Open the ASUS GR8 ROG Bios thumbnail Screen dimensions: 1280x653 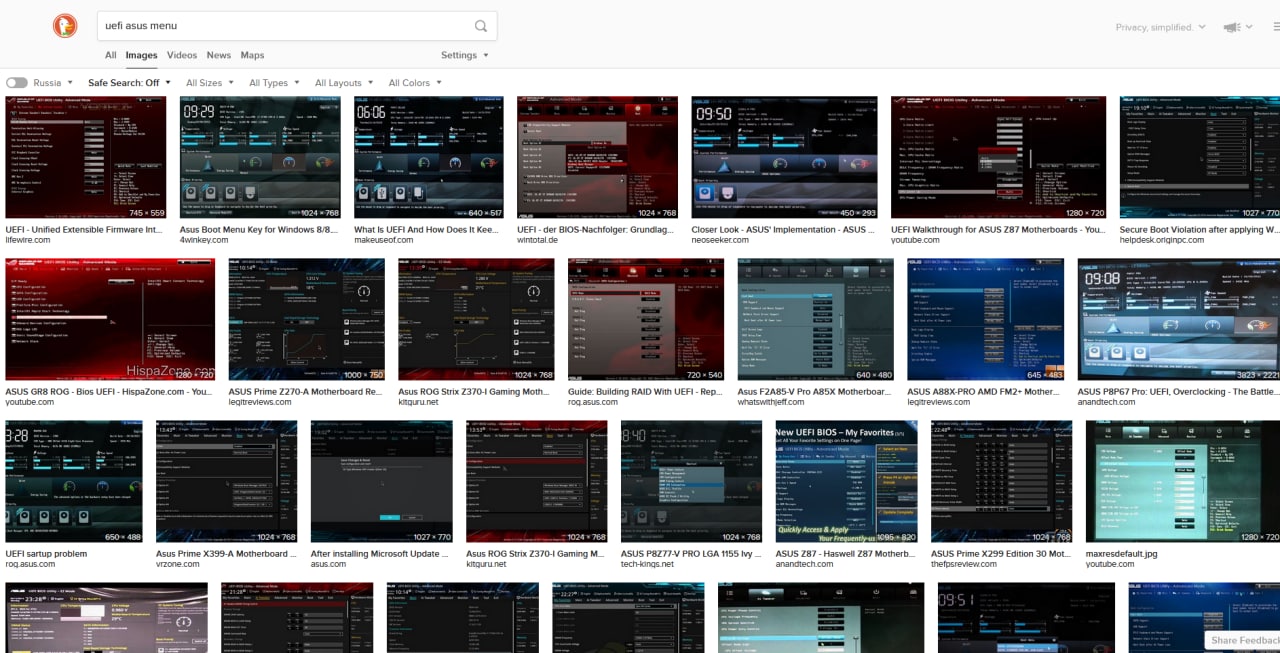(110, 319)
